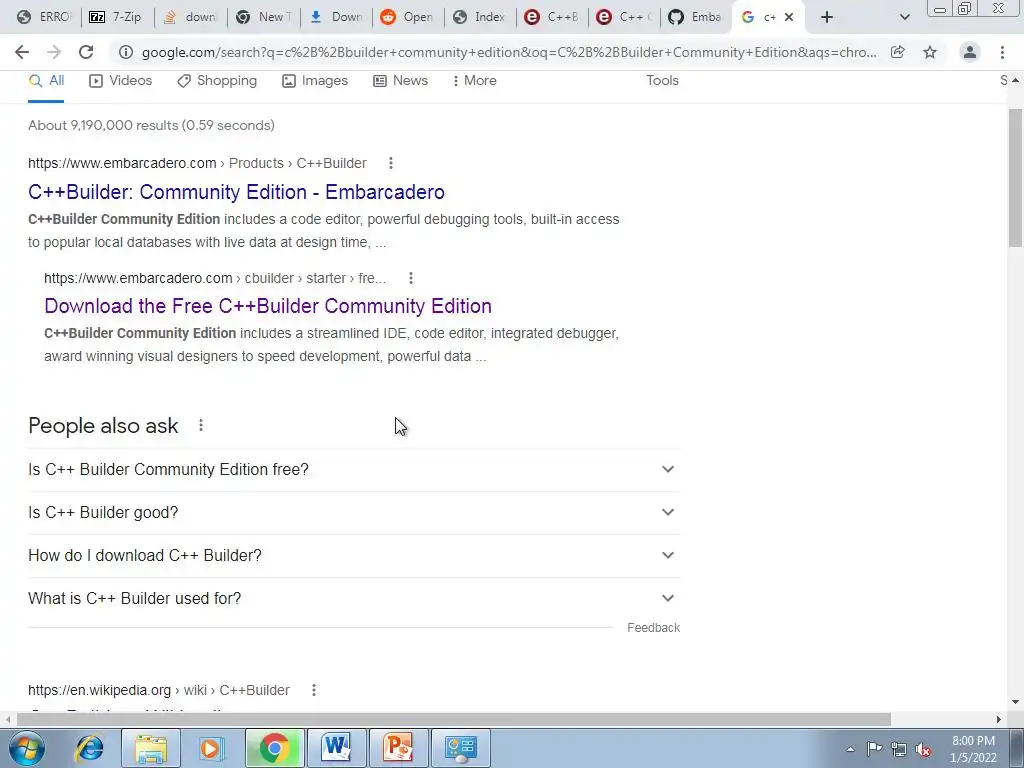Switch to the 7-Zip tab
Screen dimensions: 1024x768
pyautogui.click(x=116, y=17)
